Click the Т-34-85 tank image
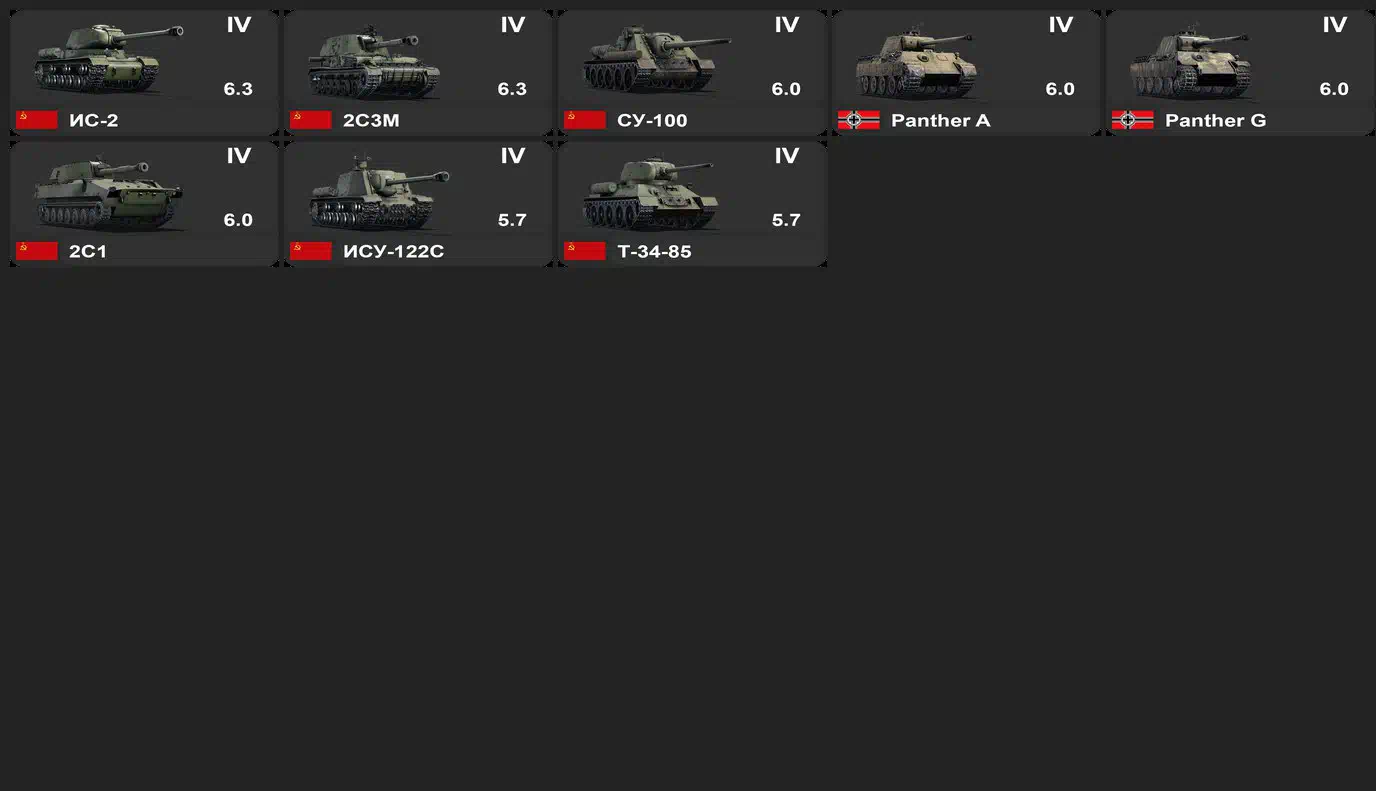 (651, 193)
